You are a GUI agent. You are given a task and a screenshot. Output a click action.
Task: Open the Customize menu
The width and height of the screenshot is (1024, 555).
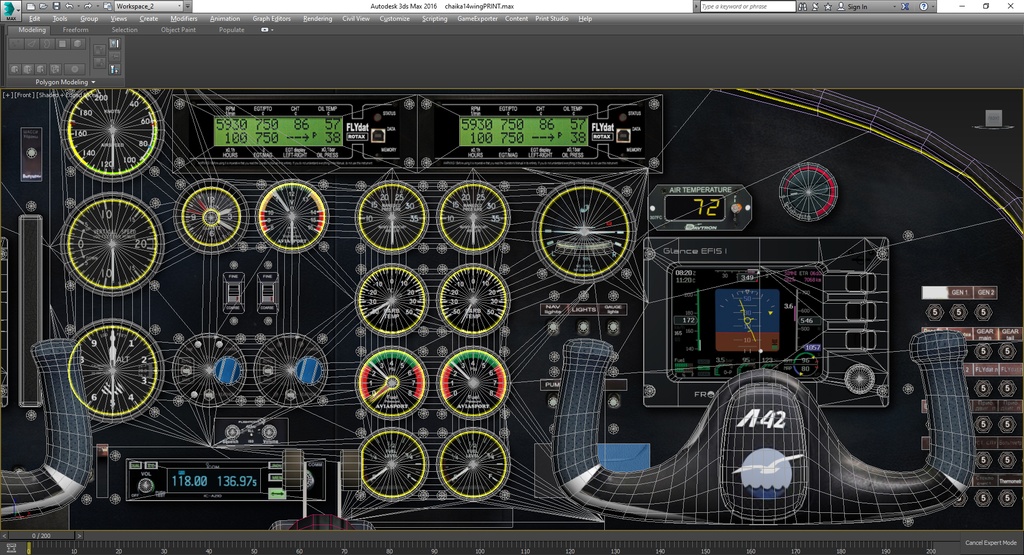[395, 19]
